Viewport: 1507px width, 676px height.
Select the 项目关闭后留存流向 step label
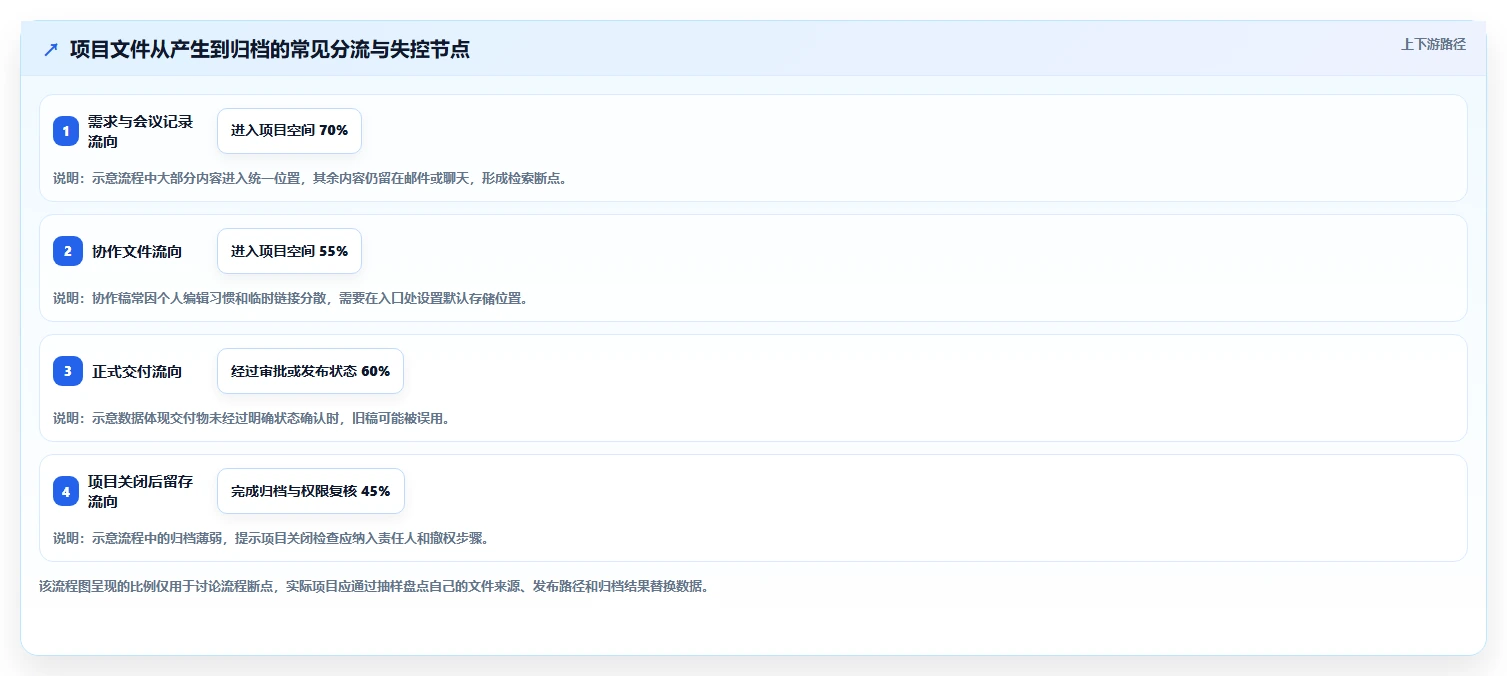[140, 491]
